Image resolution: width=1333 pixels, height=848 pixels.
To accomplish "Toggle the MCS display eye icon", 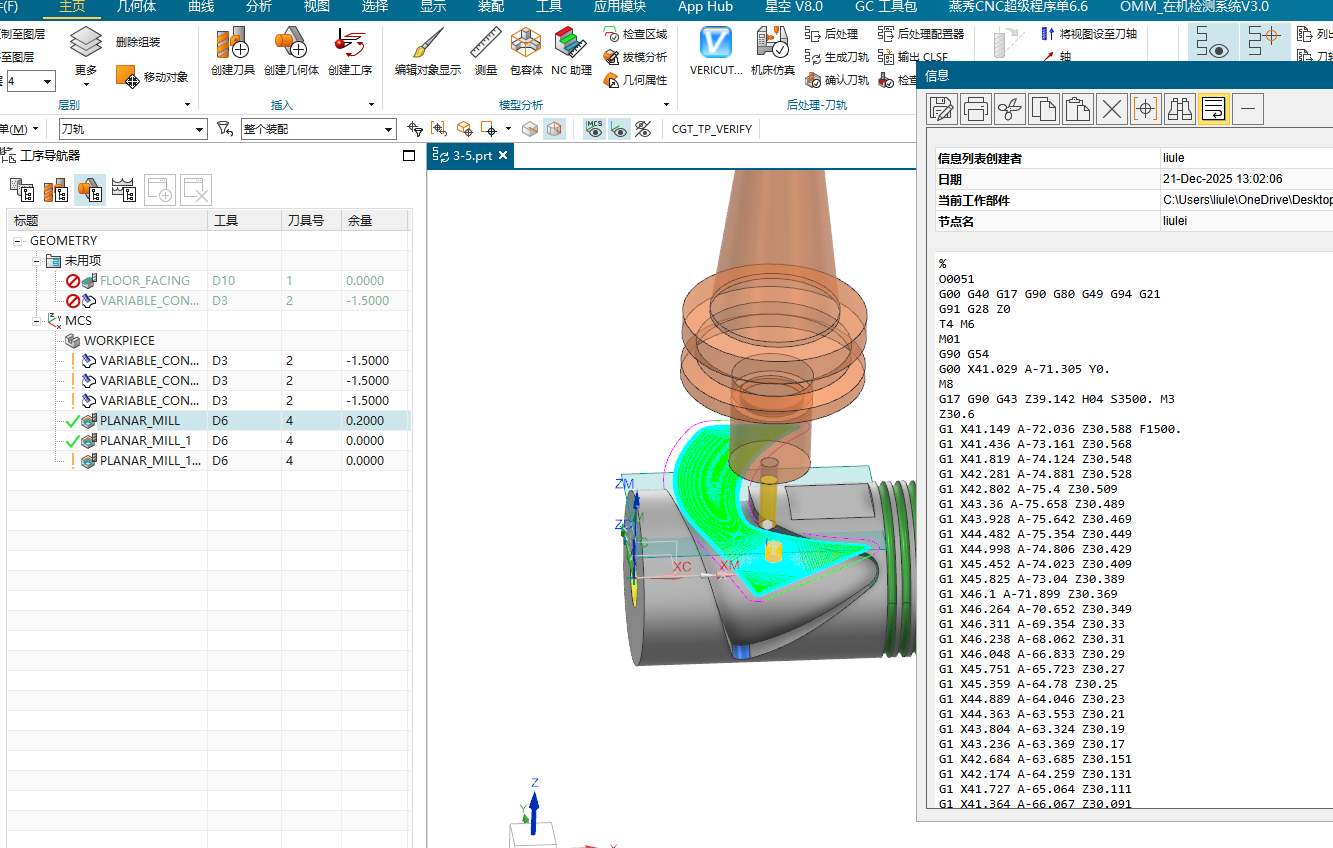I will coord(595,129).
